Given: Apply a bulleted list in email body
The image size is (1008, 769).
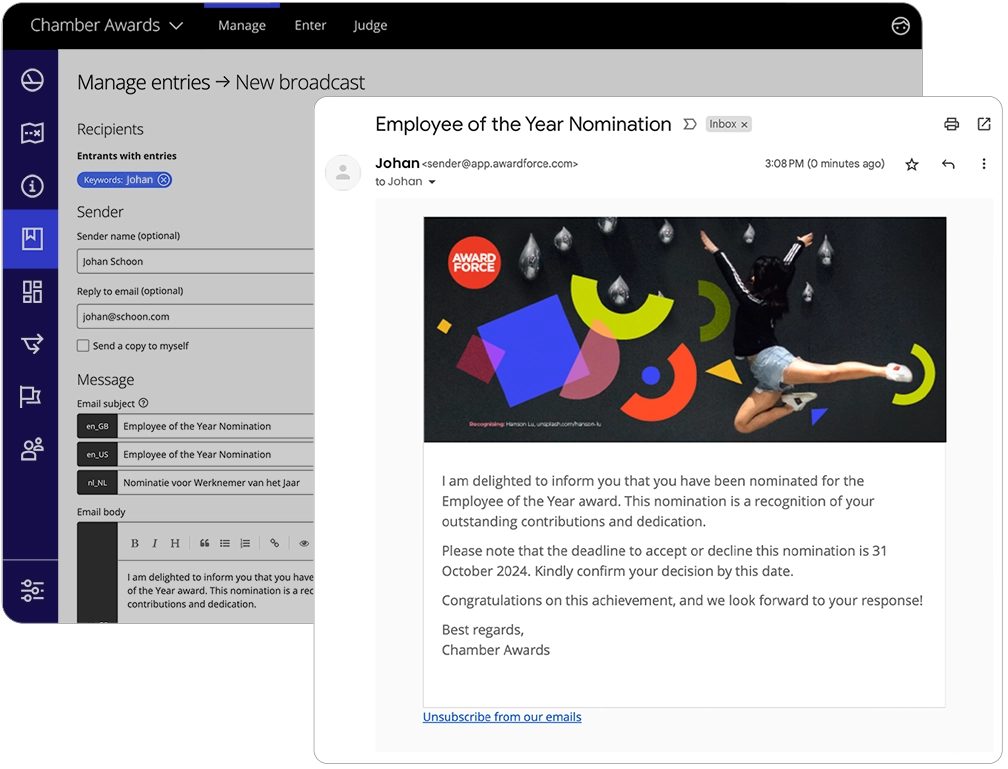Looking at the screenshot, I should coord(226,543).
